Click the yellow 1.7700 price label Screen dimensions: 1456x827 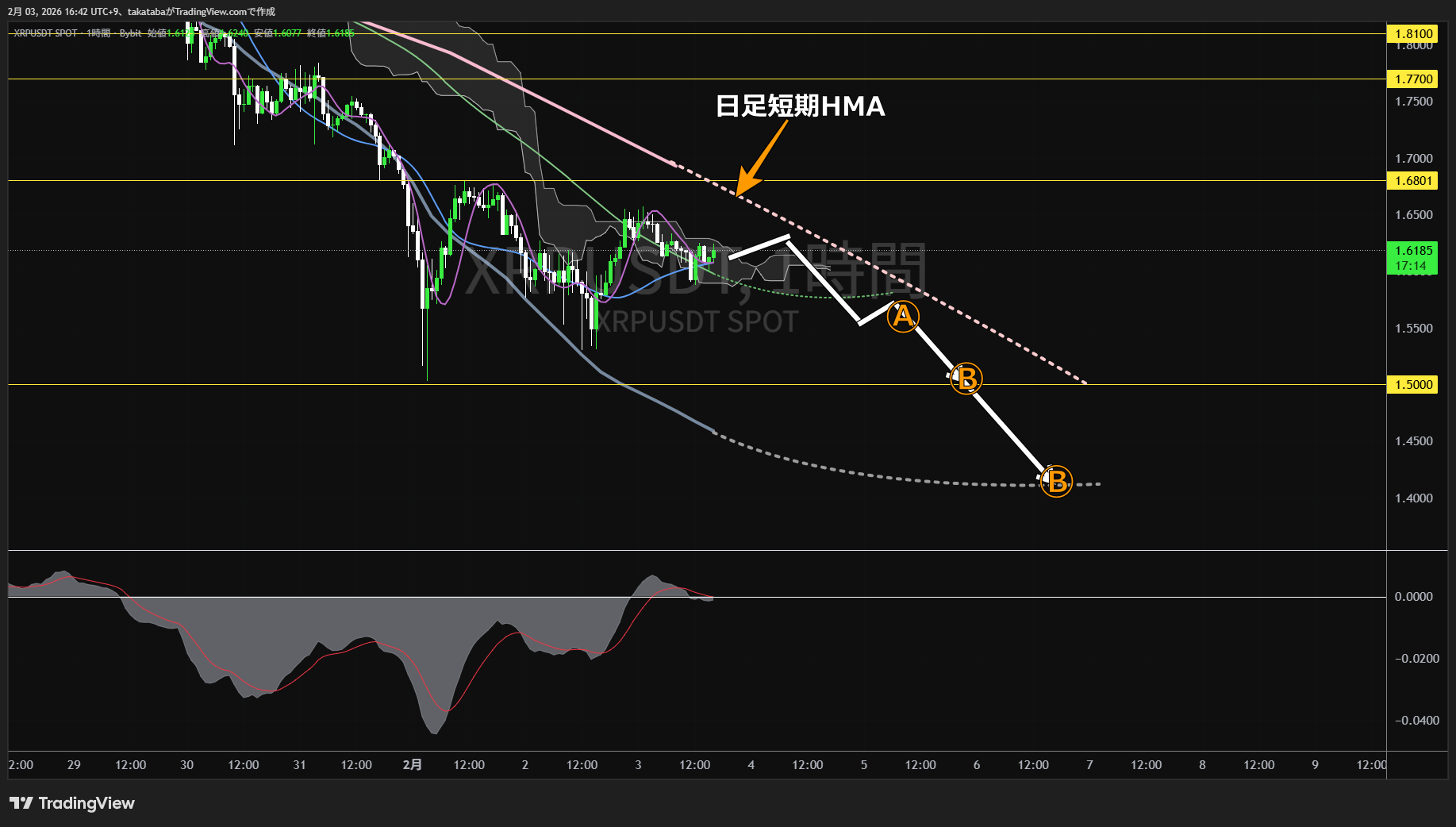[x=1413, y=79]
